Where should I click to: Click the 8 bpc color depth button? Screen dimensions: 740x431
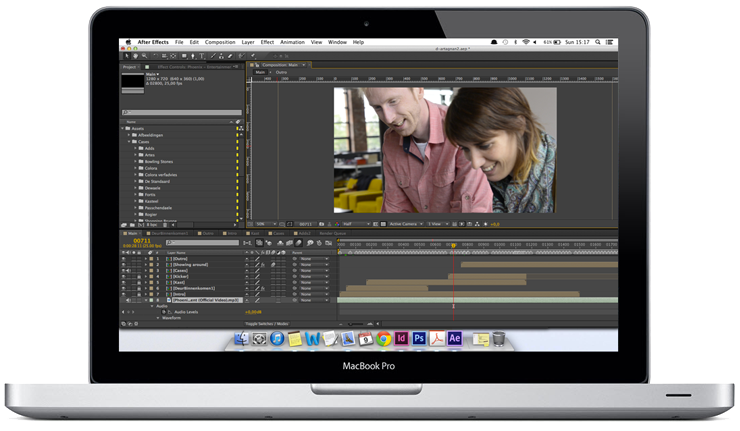coord(151,225)
